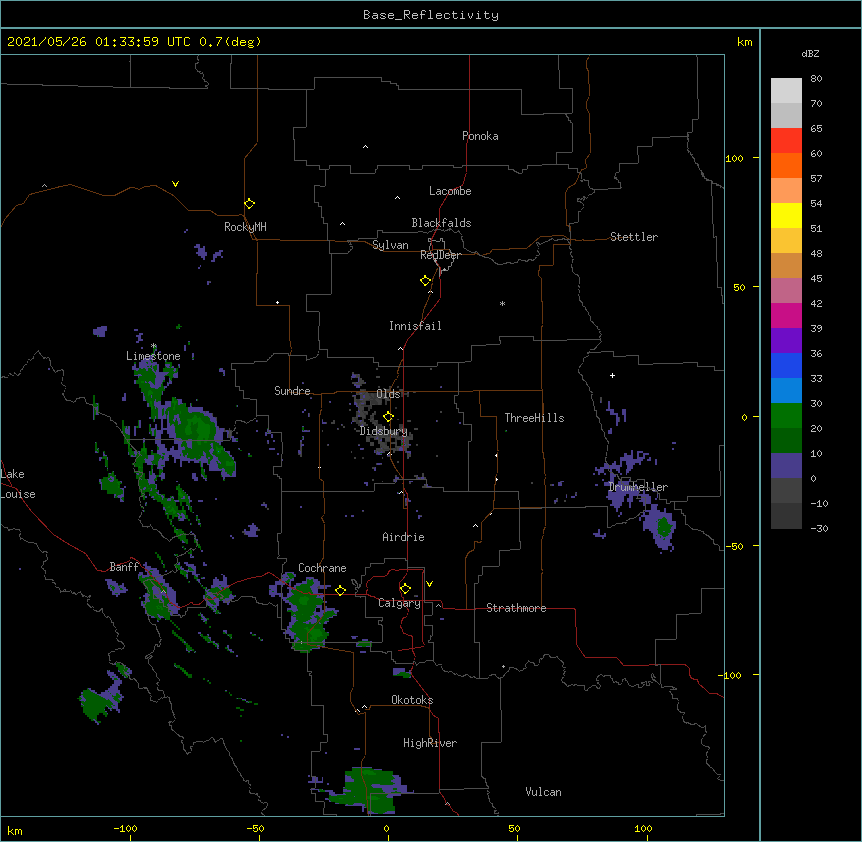Click the green echo cell below Cochrane
The image size is (862, 842).
coord(307,616)
